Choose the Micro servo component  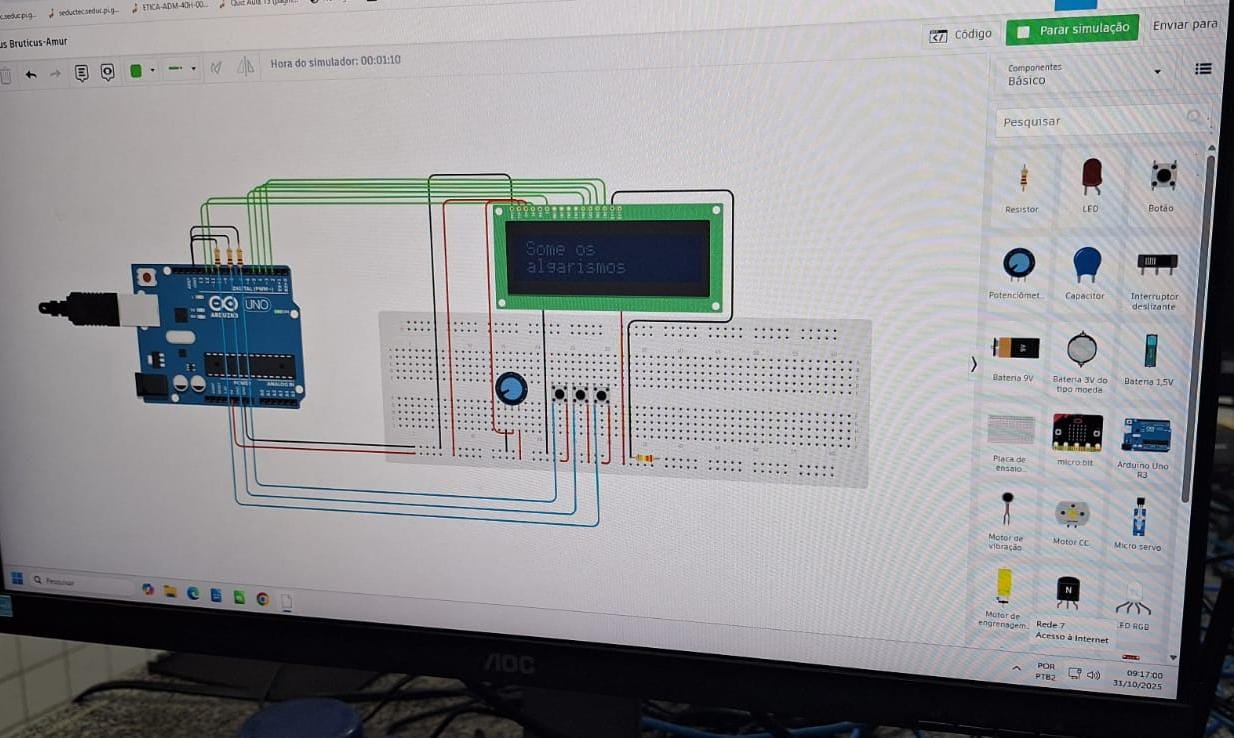pyautogui.click(x=1138, y=518)
